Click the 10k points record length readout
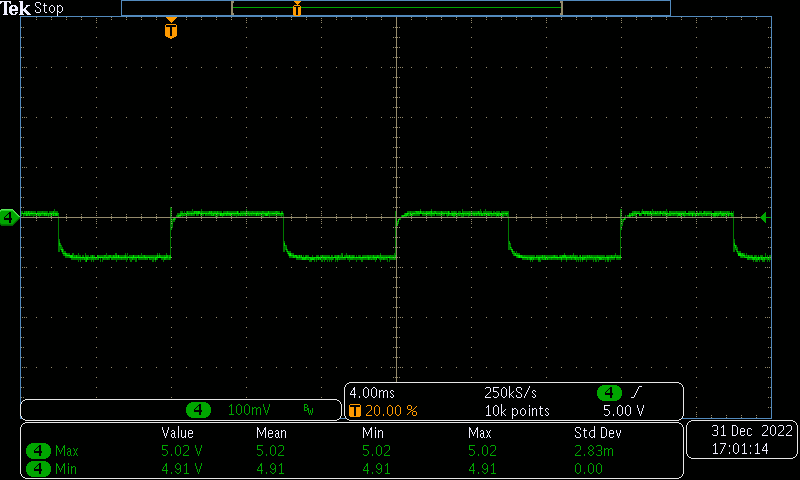 [517, 411]
